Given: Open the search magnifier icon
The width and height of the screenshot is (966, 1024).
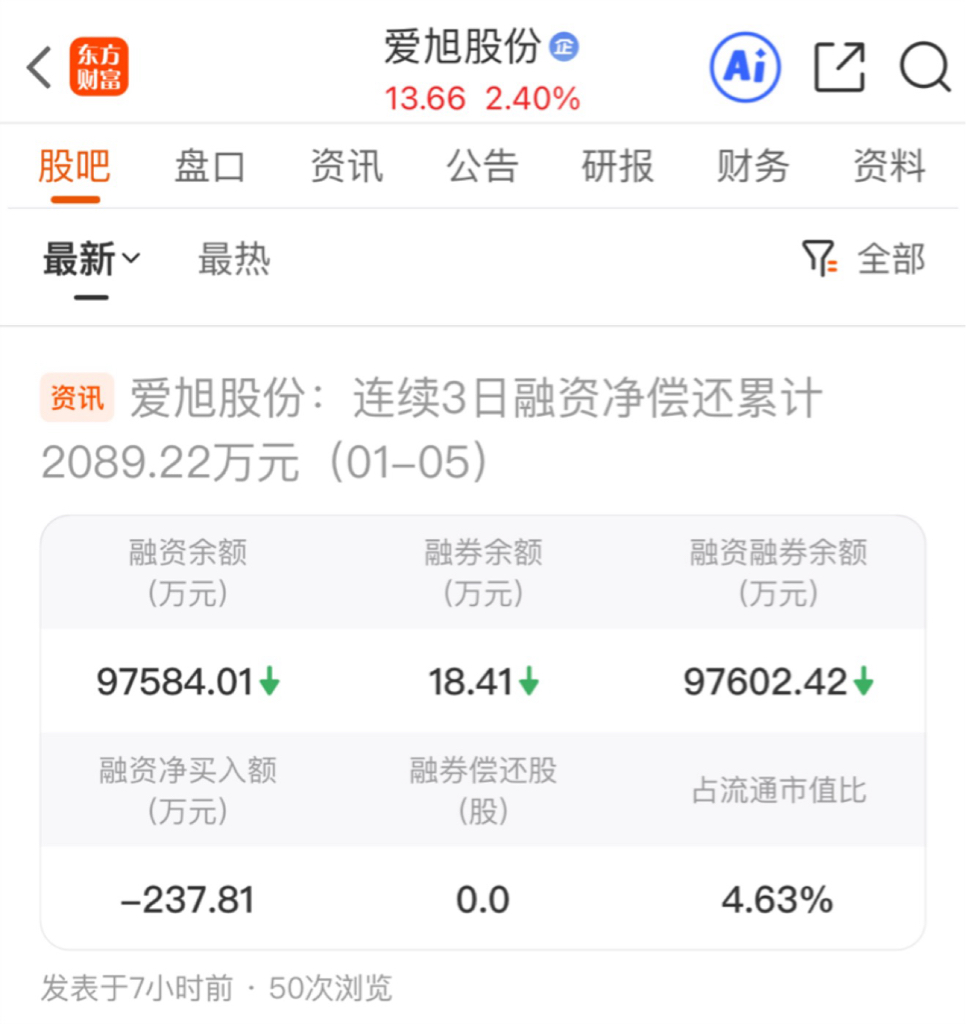Looking at the screenshot, I should click(925, 67).
